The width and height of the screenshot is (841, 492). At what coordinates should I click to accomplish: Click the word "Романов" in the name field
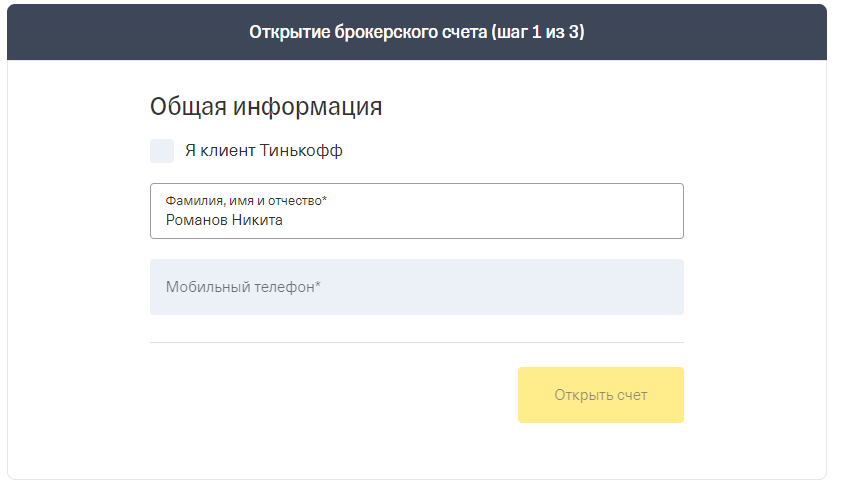[x=196, y=220]
